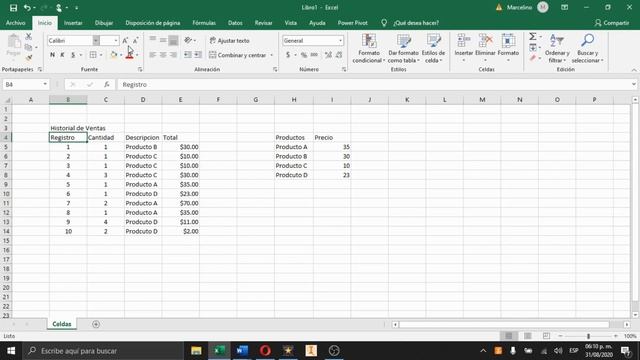The image size is (640, 360).
Task: Open the Windows Start menu
Action: [11, 351]
